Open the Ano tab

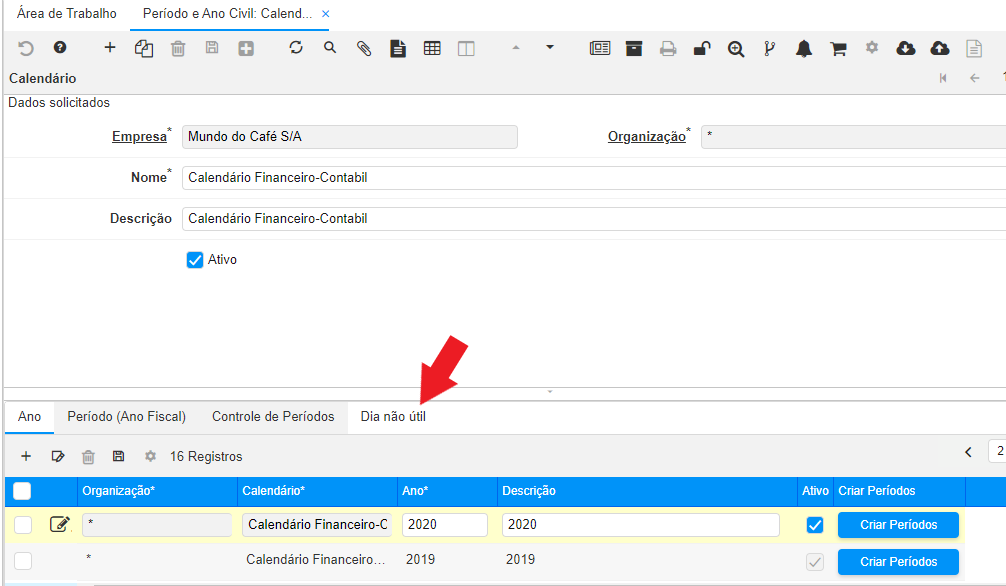tap(30, 417)
